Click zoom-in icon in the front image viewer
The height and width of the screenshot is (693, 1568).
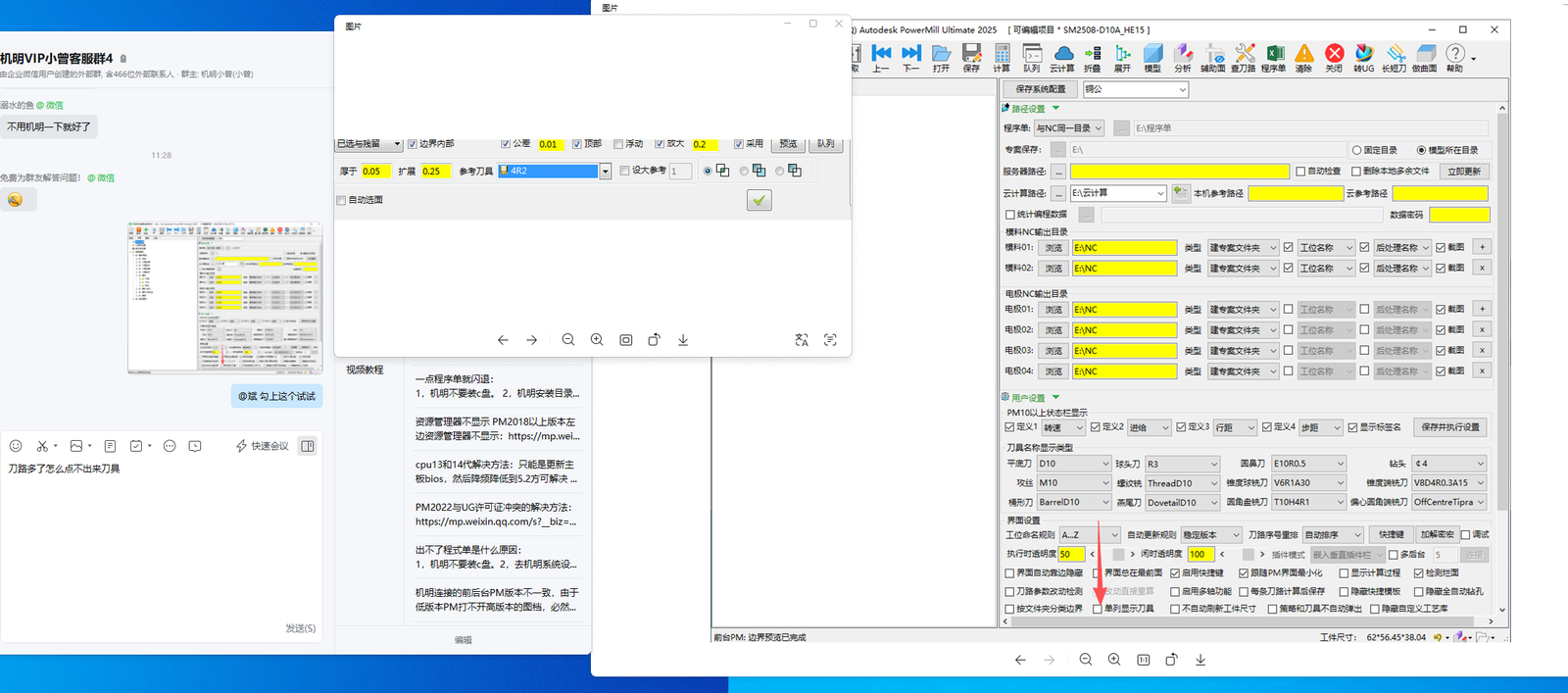point(597,339)
